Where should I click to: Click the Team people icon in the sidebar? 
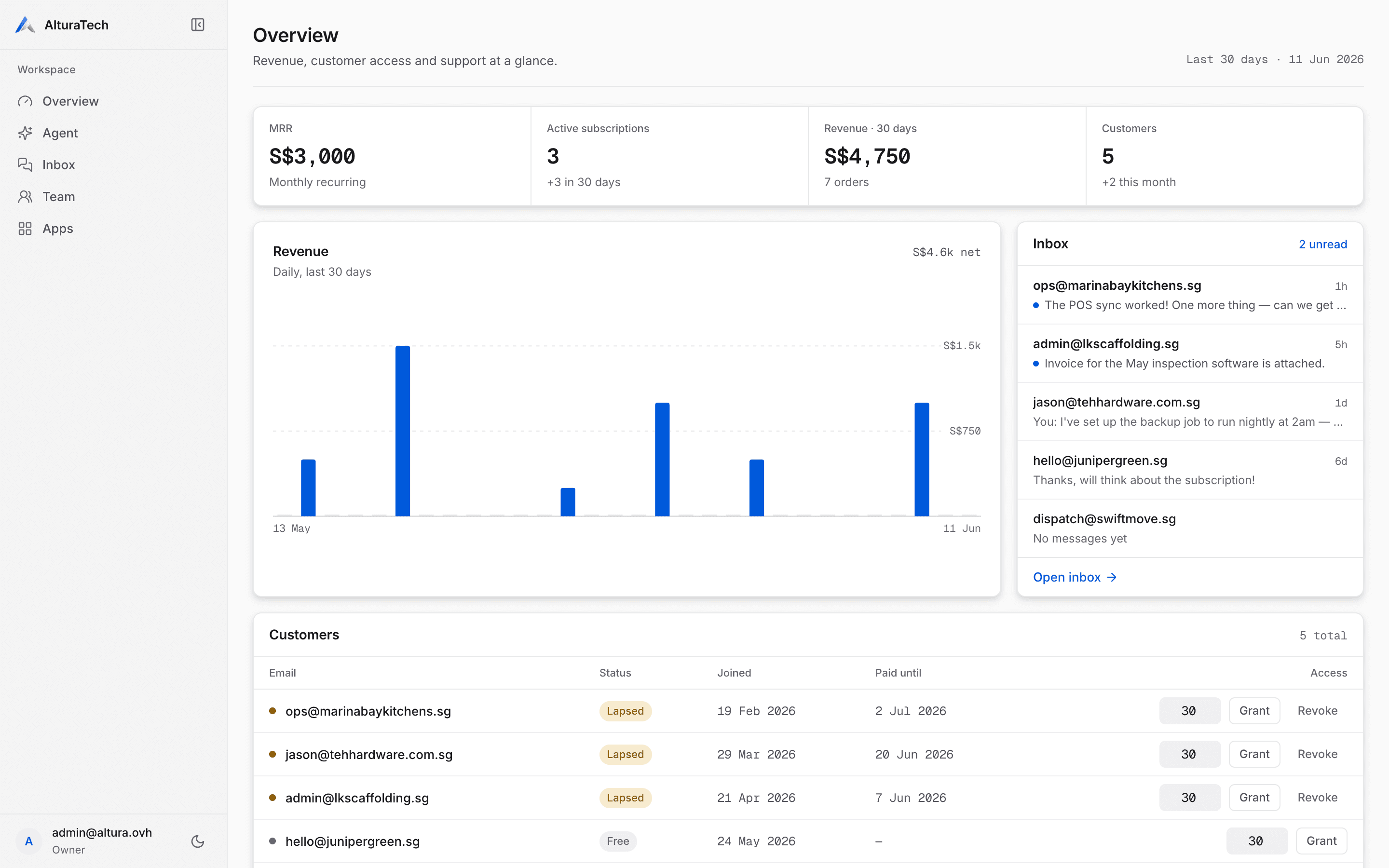(x=25, y=197)
